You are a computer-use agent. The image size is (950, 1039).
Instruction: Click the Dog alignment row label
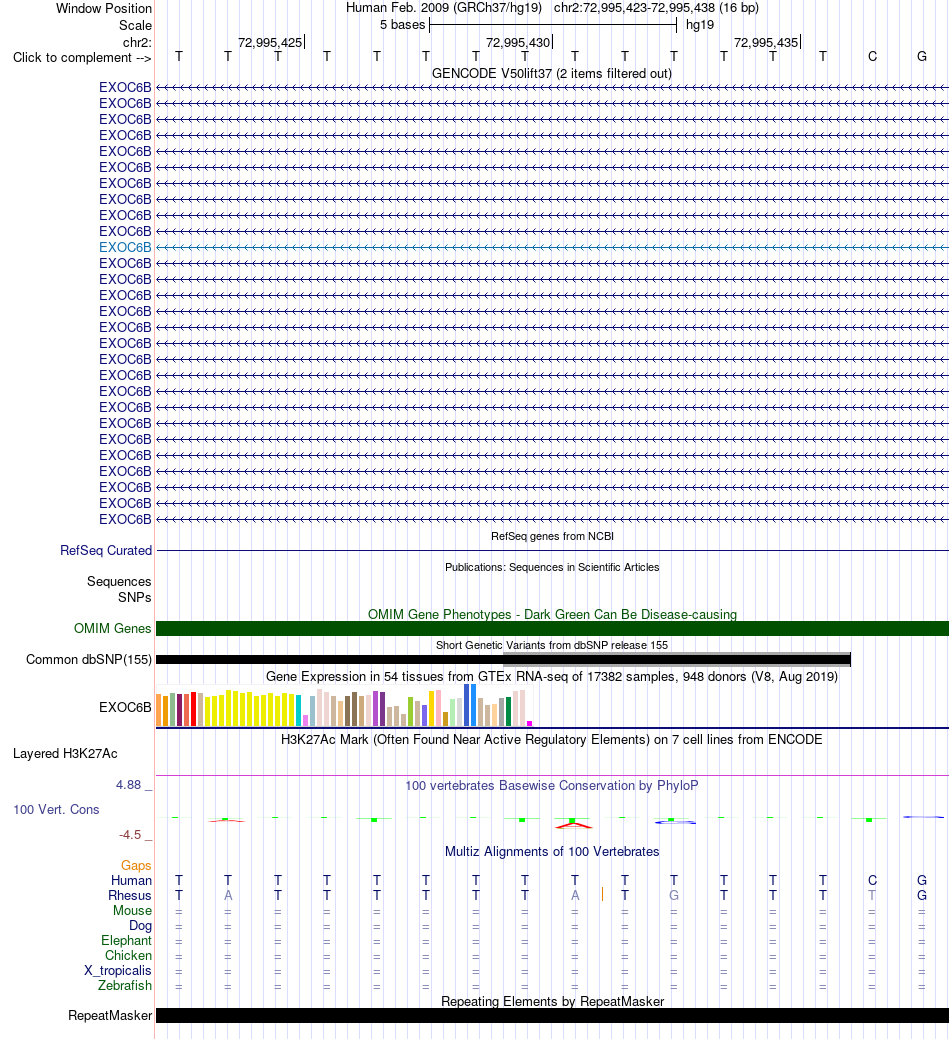click(140, 926)
